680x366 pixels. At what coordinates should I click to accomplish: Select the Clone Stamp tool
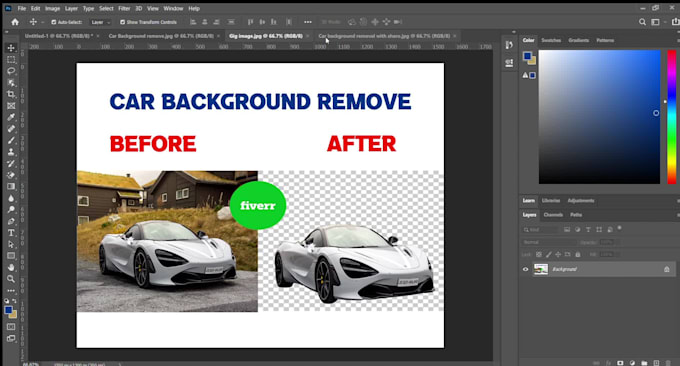[x=11, y=152]
